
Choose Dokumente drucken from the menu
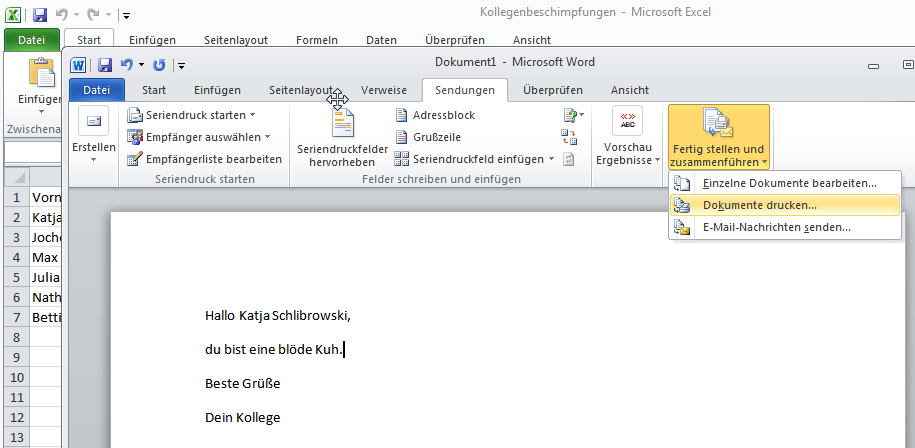coord(785,205)
